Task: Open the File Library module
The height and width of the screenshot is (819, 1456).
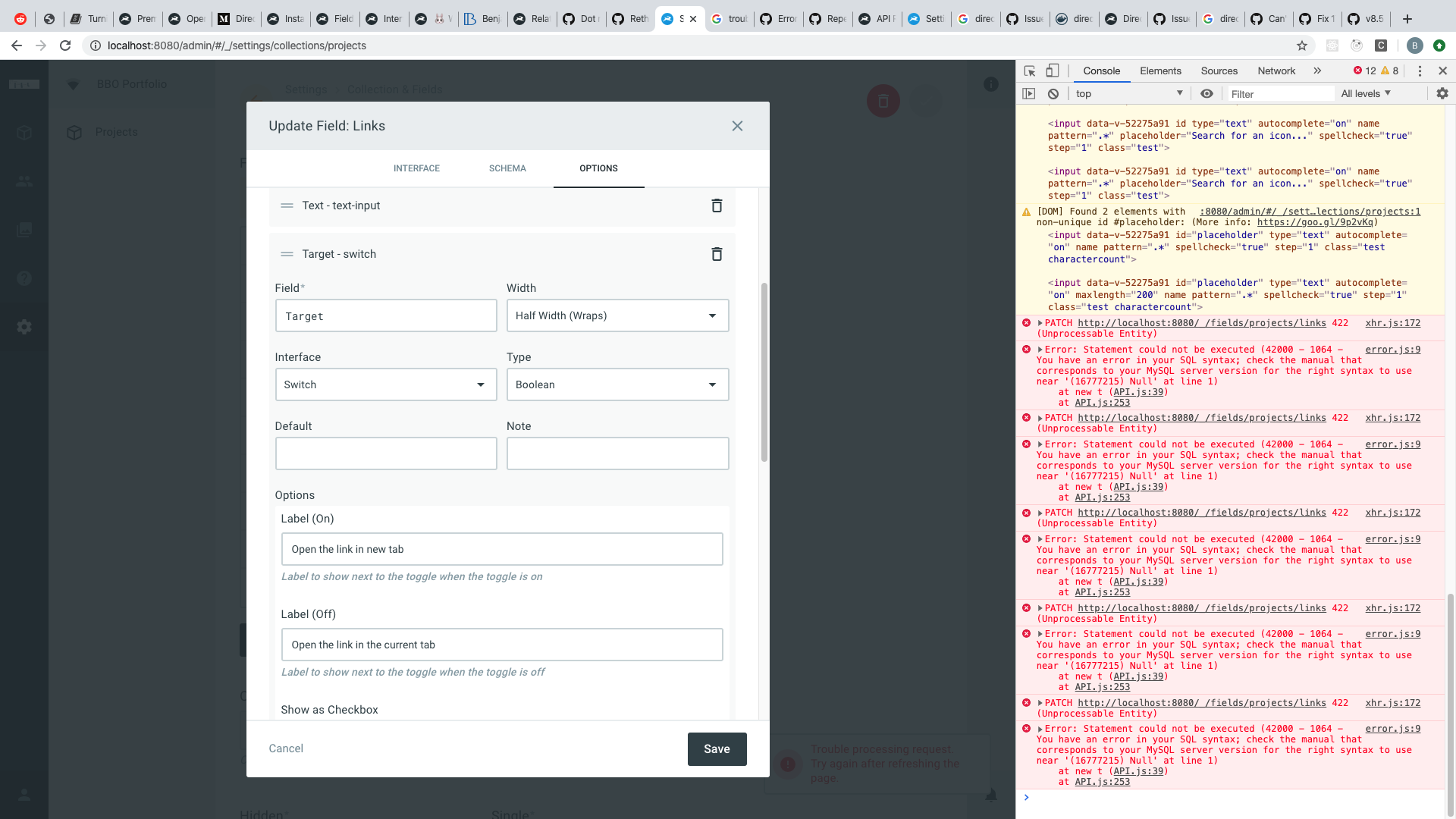Action: [x=24, y=231]
